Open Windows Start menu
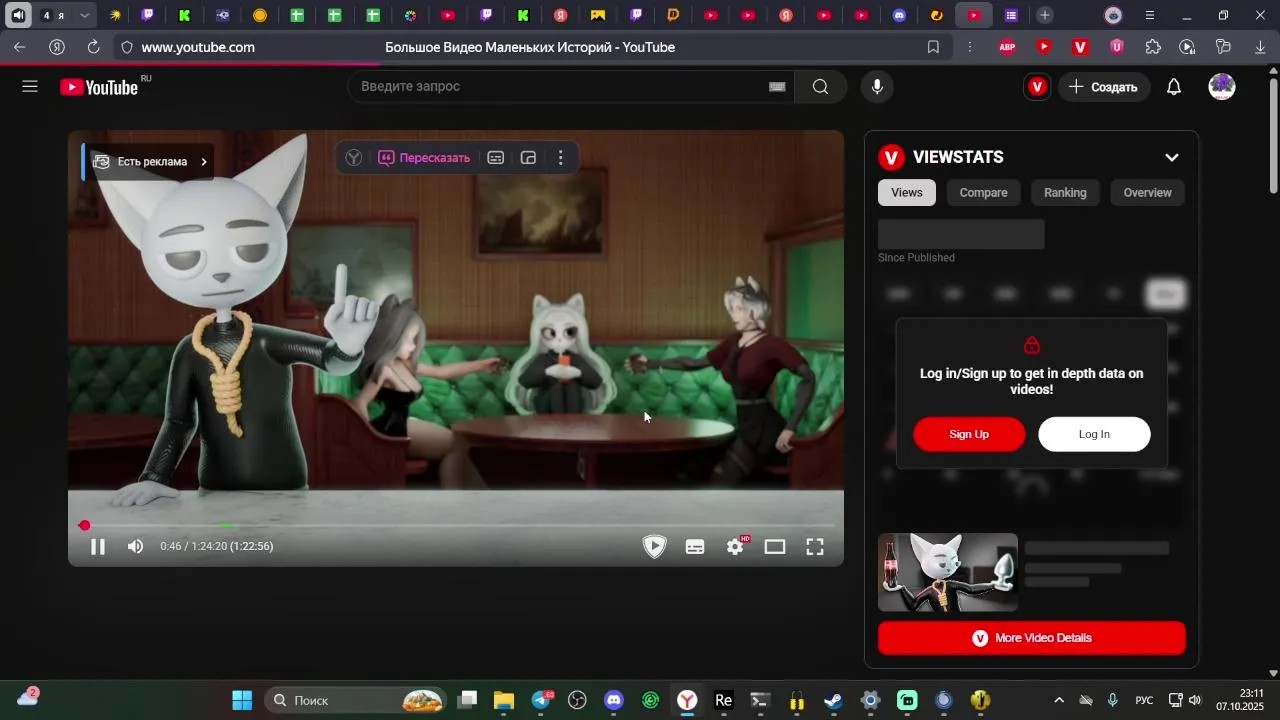Image resolution: width=1280 pixels, height=720 pixels. 242,700
